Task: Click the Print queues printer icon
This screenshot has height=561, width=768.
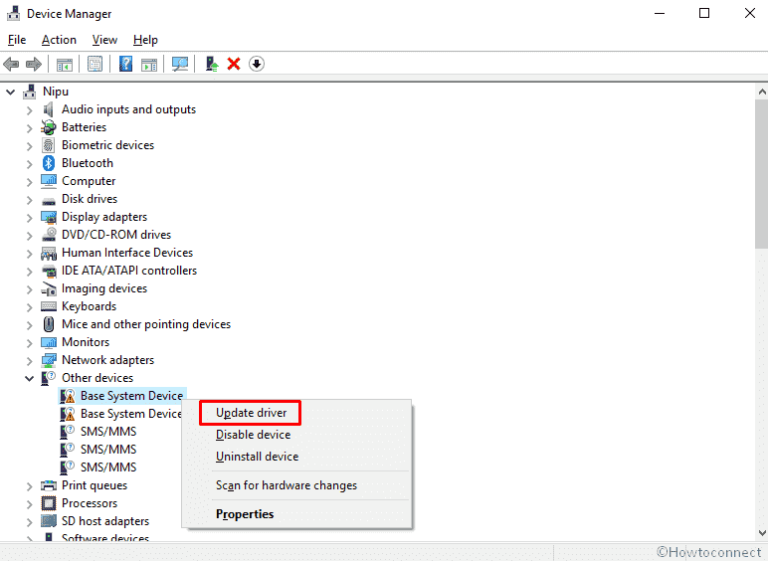Action: (x=48, y=486)
